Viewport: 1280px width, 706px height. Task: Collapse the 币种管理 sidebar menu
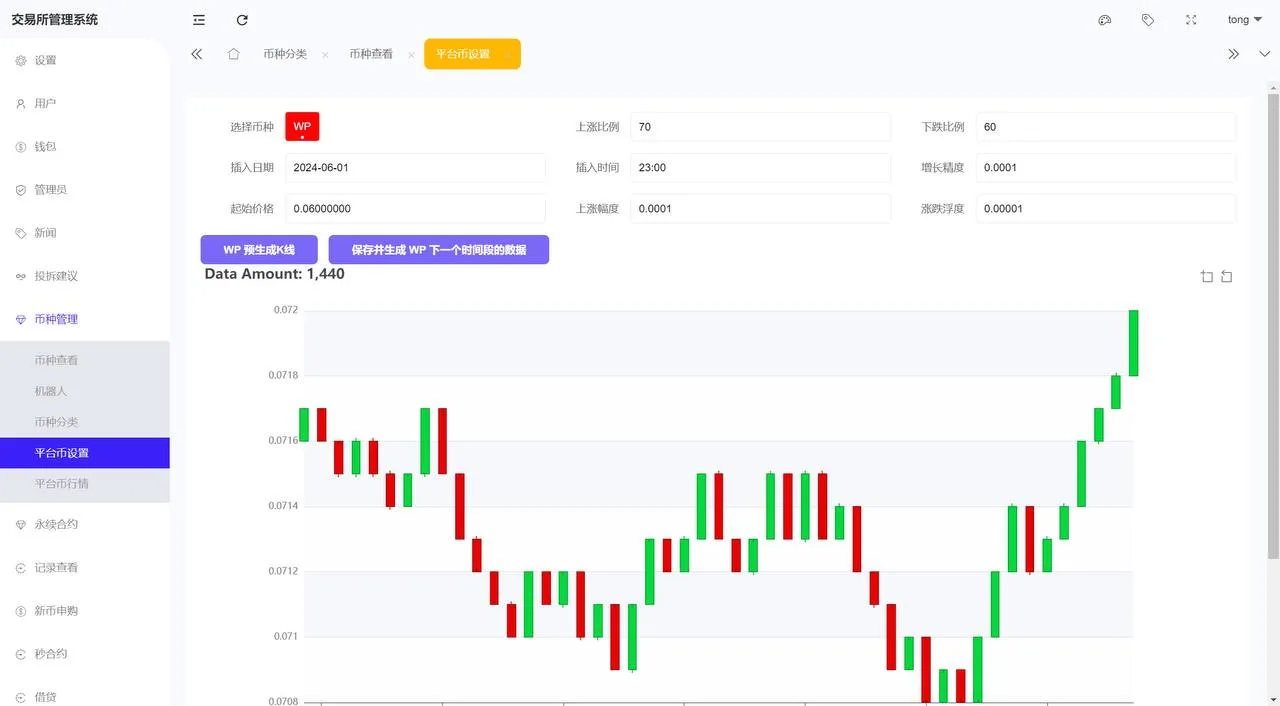pos(85,319)
